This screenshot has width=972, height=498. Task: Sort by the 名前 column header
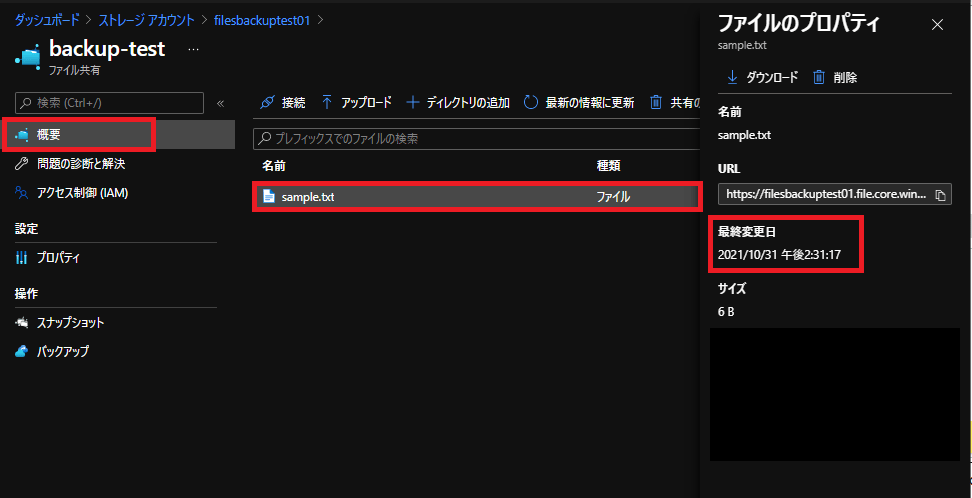pyautogui.click(x=273, y=166)
